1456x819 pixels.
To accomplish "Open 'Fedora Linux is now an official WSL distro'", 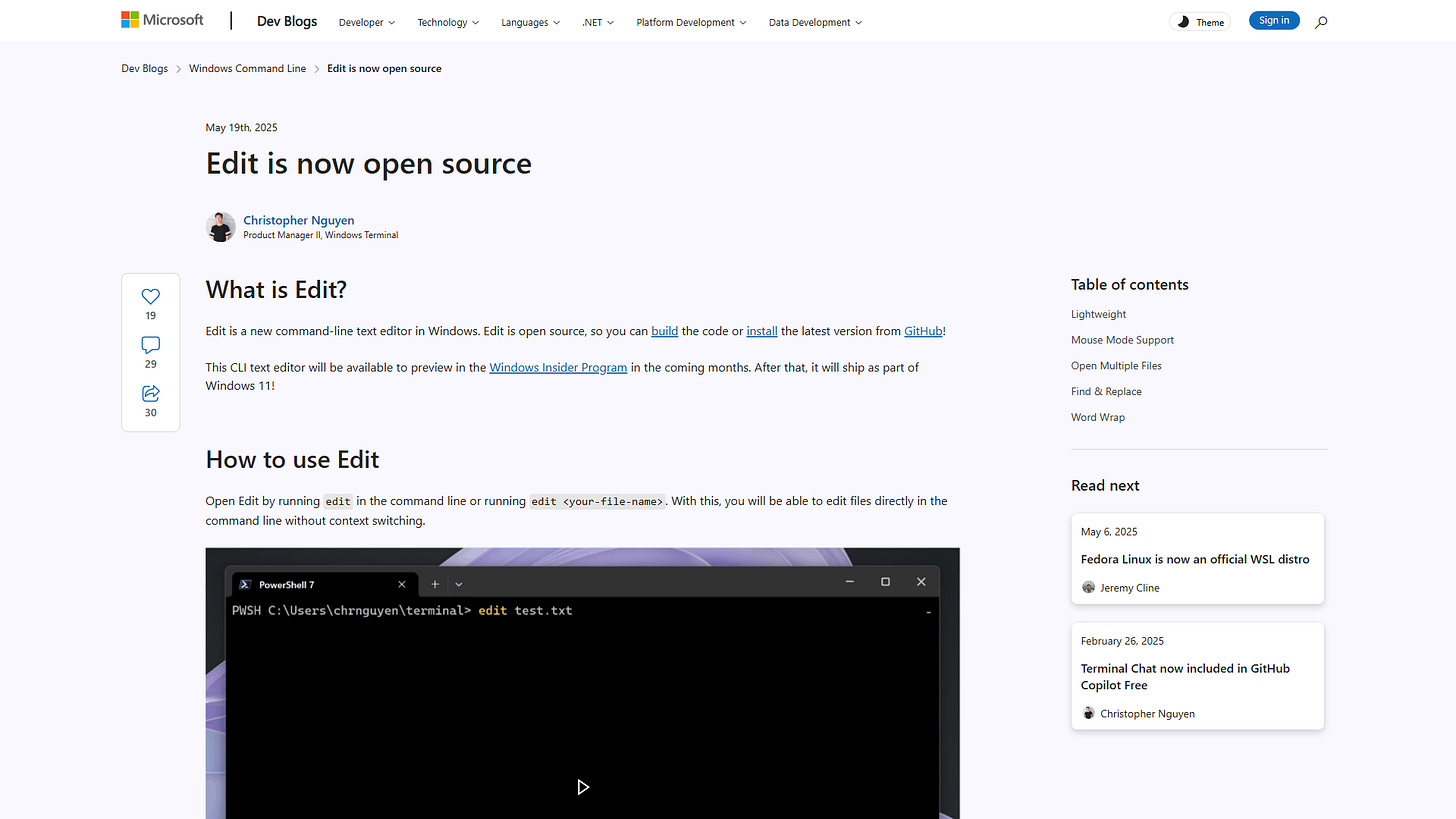I will (1195, 559).
